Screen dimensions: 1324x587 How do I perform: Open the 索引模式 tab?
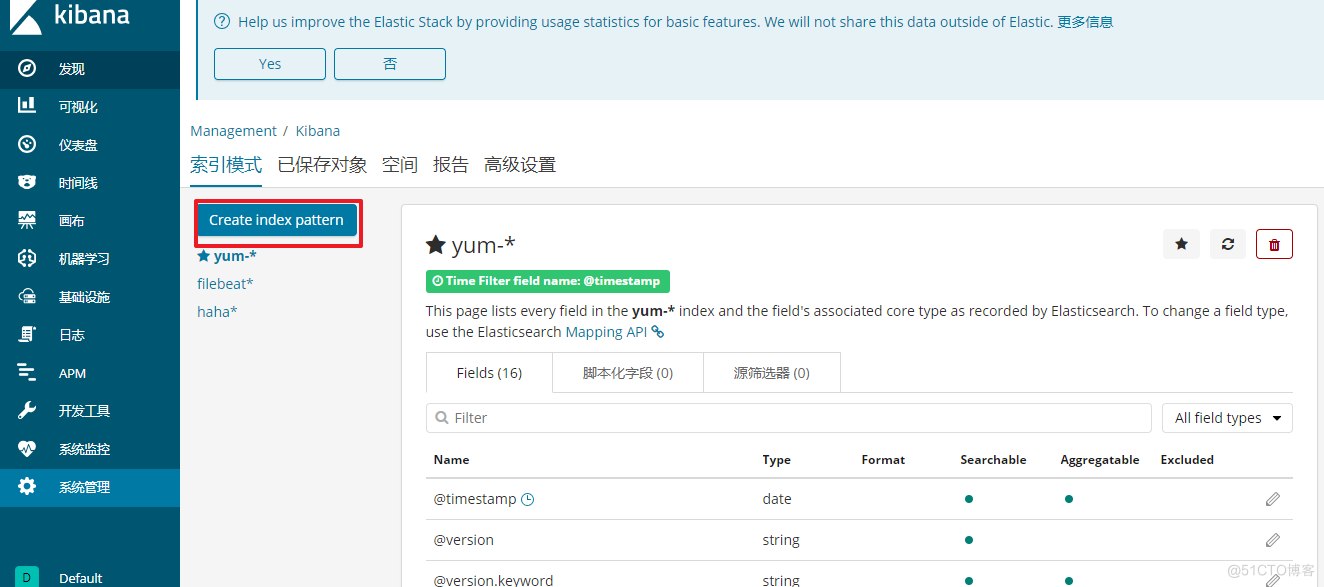(226, 165)
